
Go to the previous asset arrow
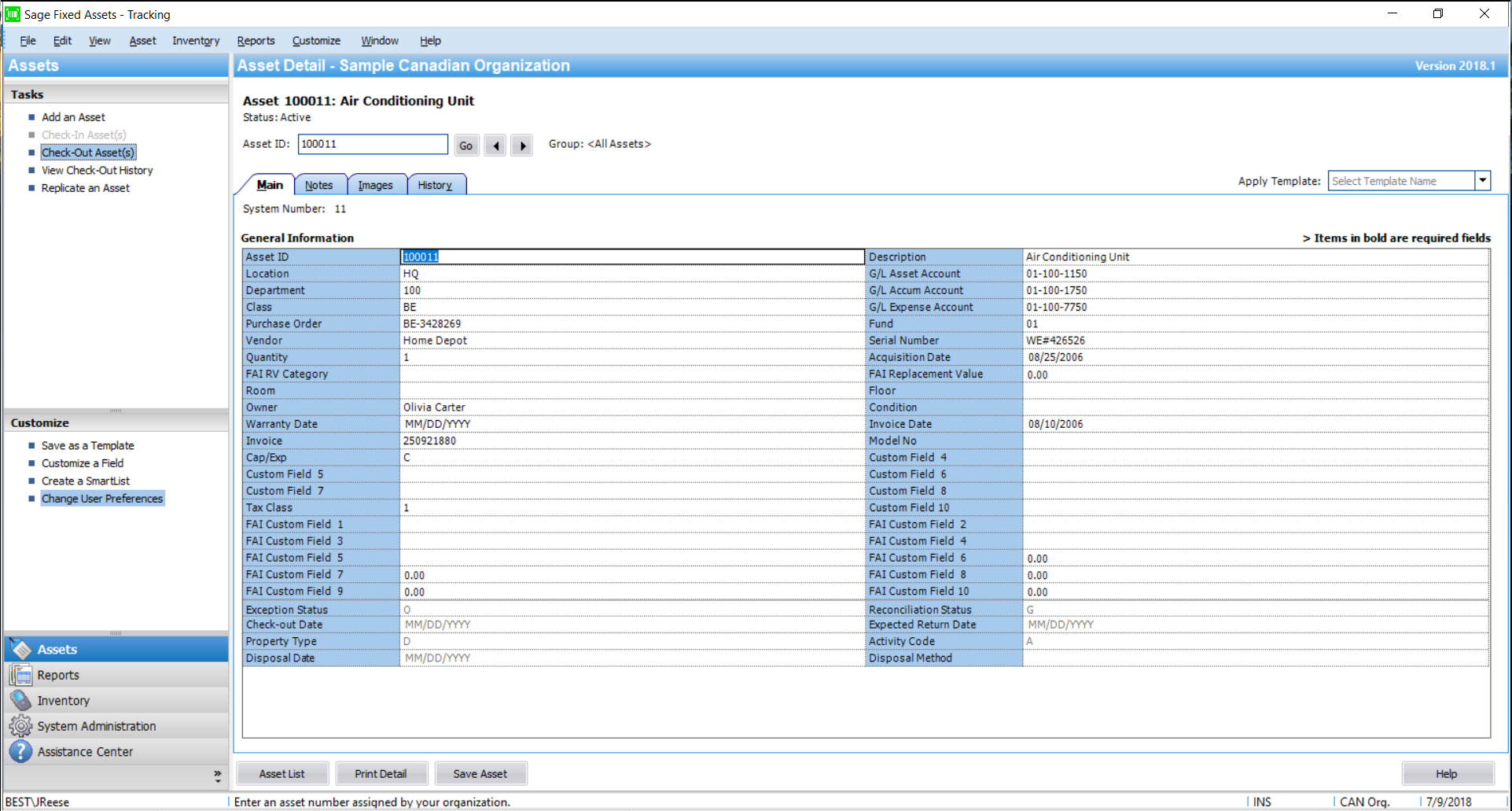point(495,146)
